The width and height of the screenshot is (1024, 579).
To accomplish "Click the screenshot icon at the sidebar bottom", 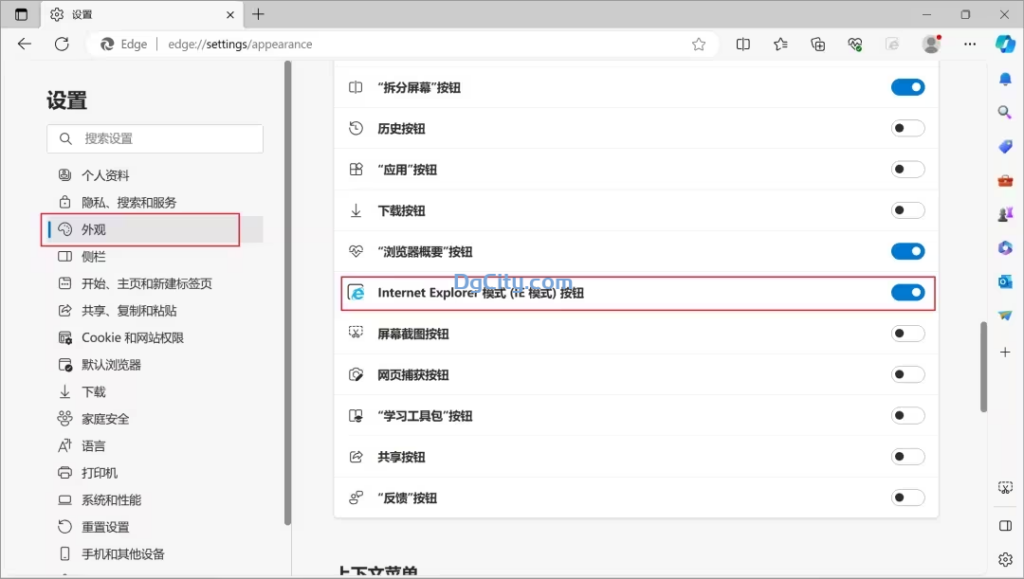I will click(1005, 488).
